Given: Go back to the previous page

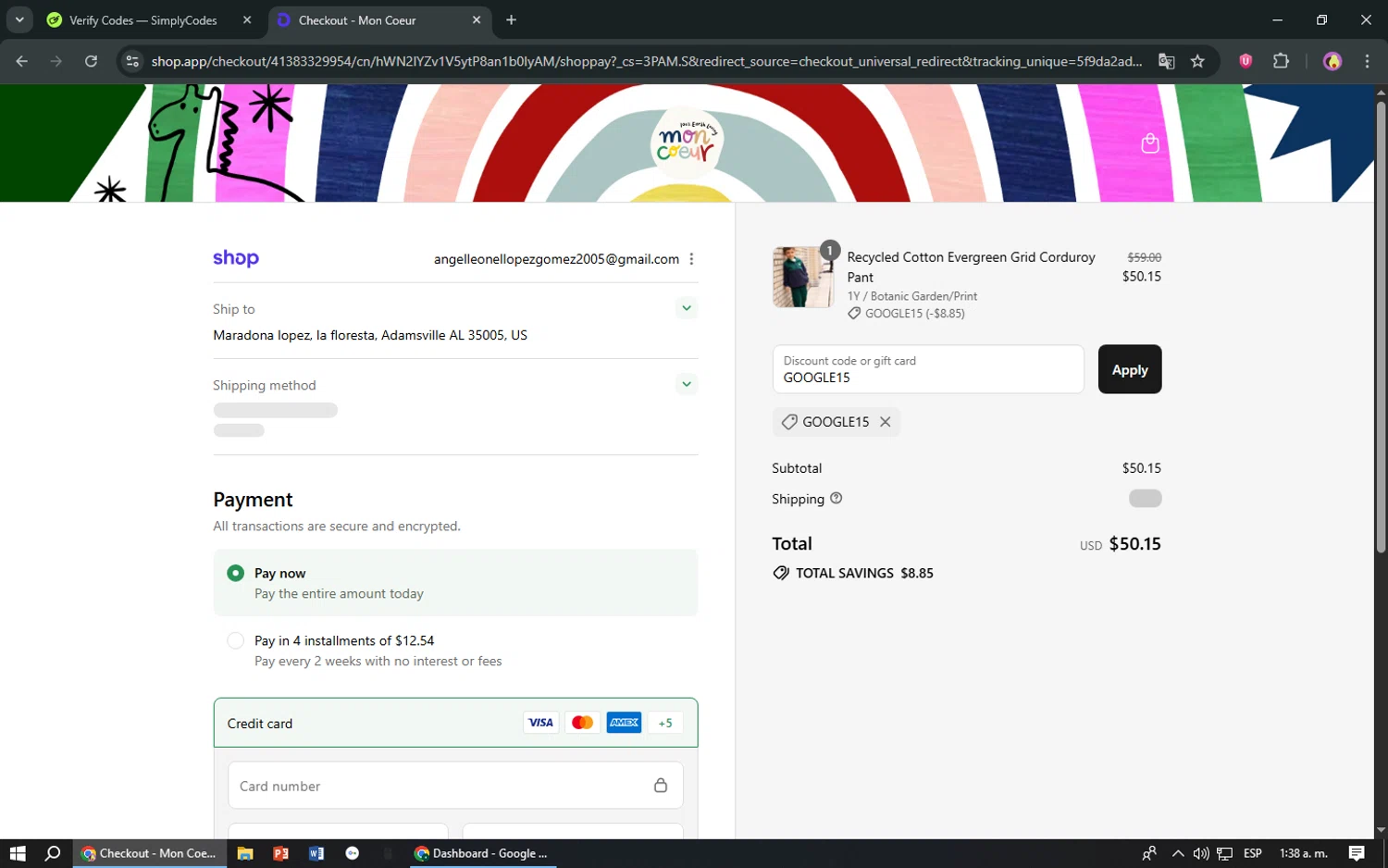Looking at the screenshot, I should [22, 61].
